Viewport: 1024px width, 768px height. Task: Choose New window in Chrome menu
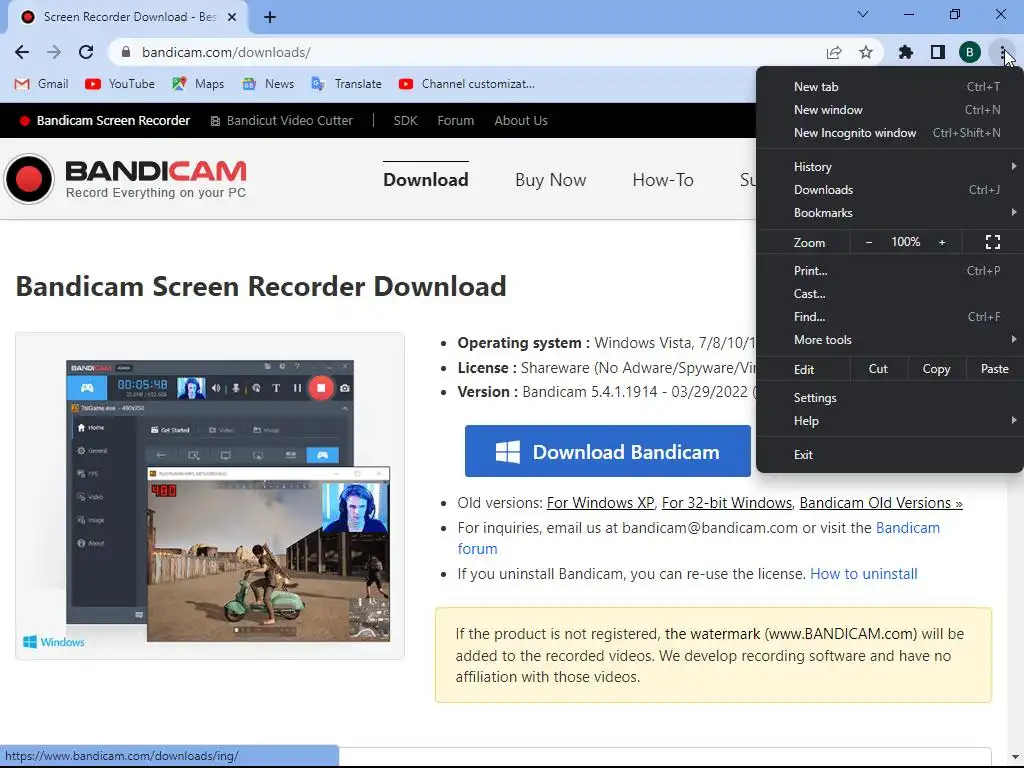point(889,110)
